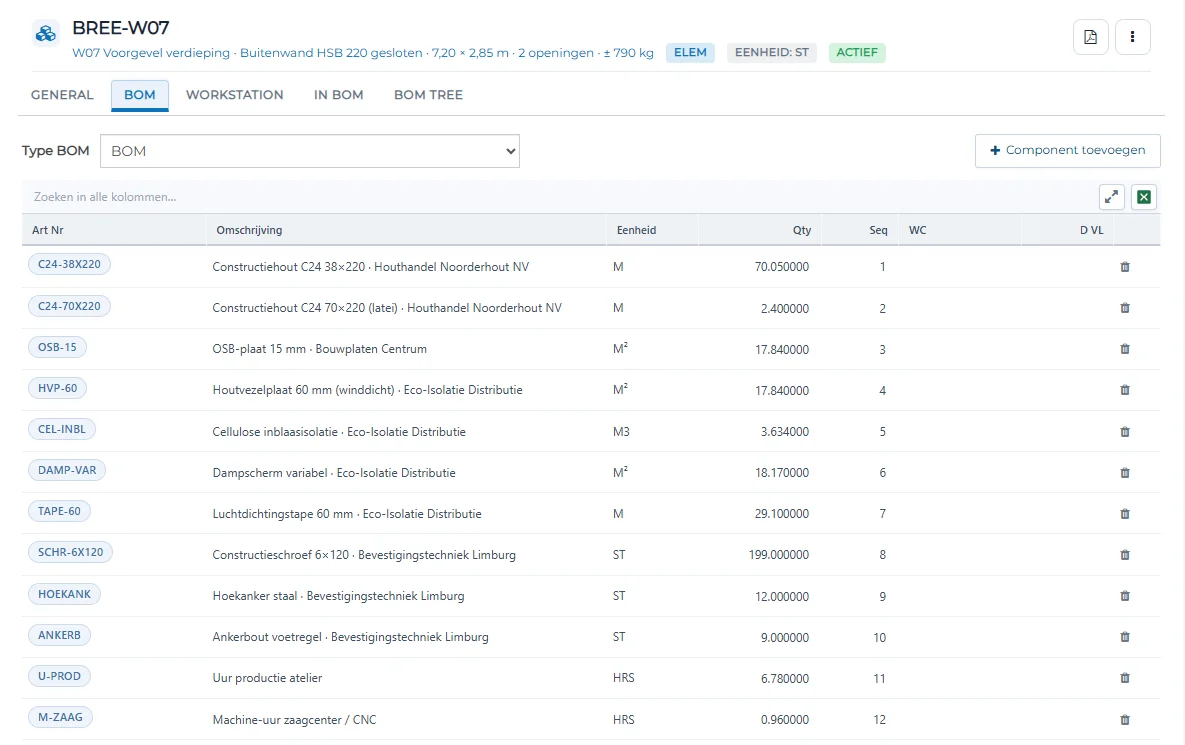1185x745 pixels.
Task: Export BOM via PDF document icon
Action: coord(1091,37)
